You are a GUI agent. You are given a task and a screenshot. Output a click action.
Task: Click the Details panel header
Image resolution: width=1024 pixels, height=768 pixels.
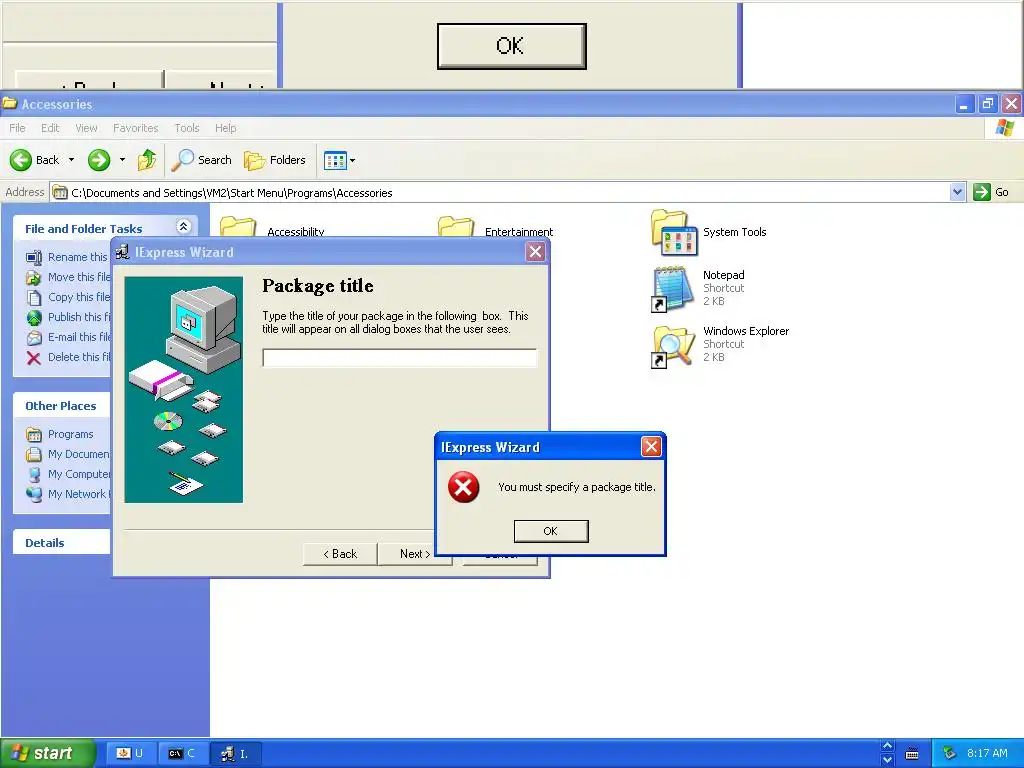[x=61, y=543]
